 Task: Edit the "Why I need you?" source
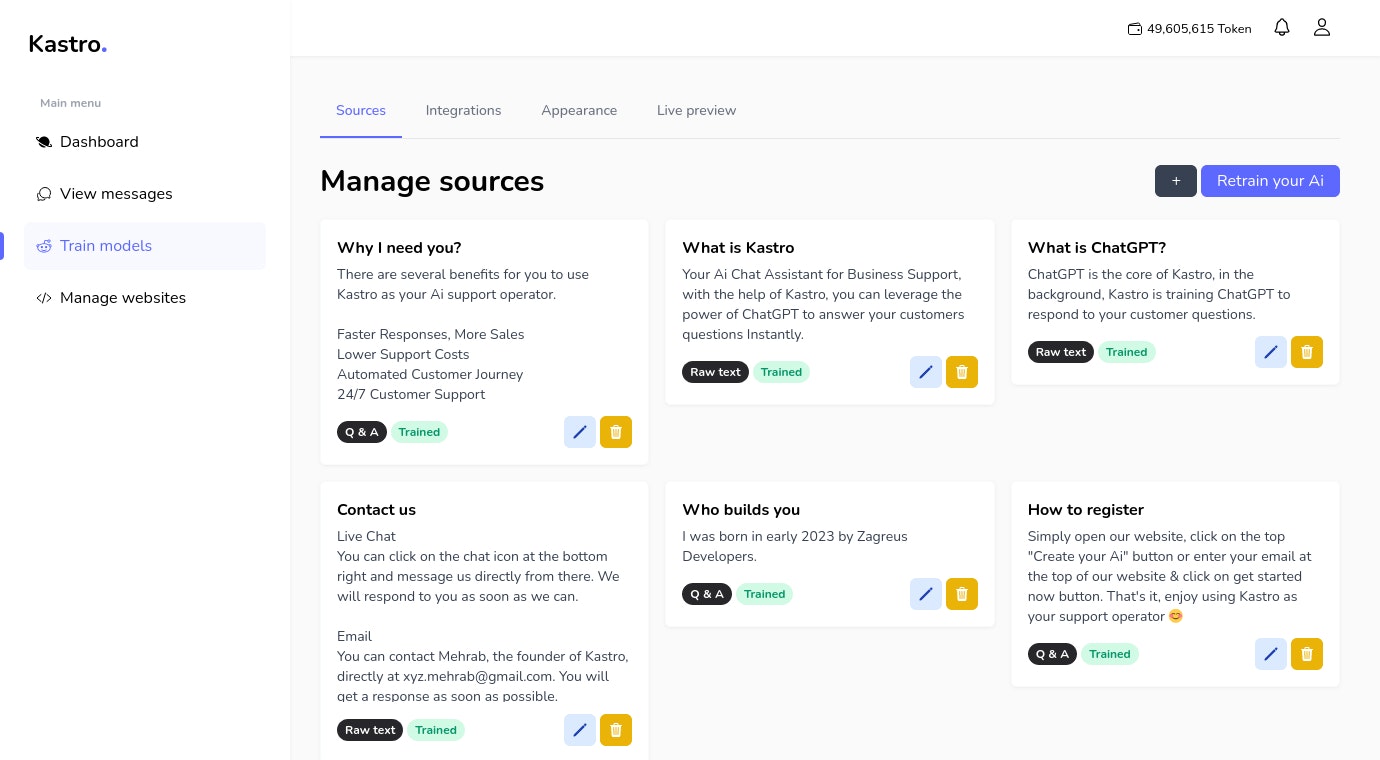[580, 432]
